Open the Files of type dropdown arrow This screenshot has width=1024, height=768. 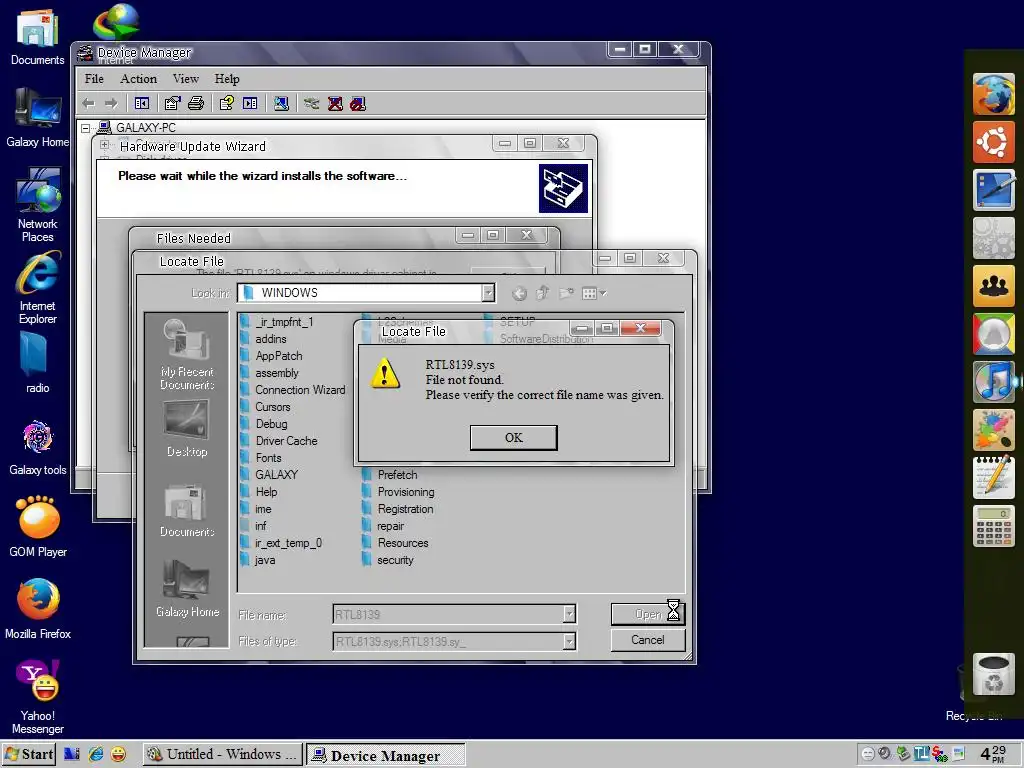(569, 641)
